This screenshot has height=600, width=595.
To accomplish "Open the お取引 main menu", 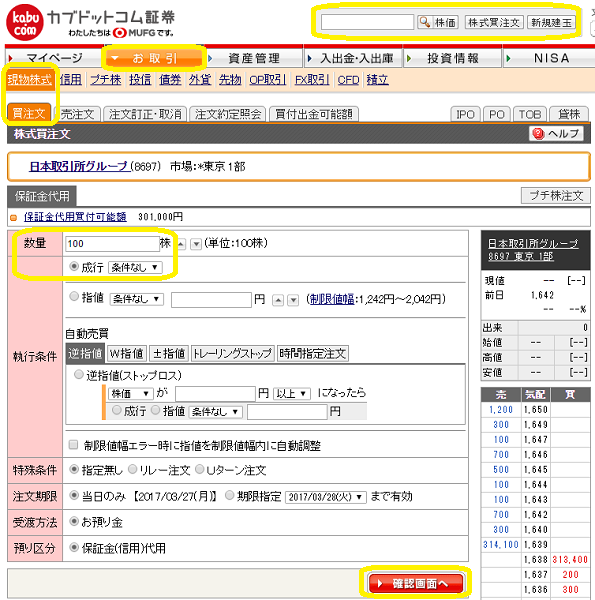I will click(154, 58).
